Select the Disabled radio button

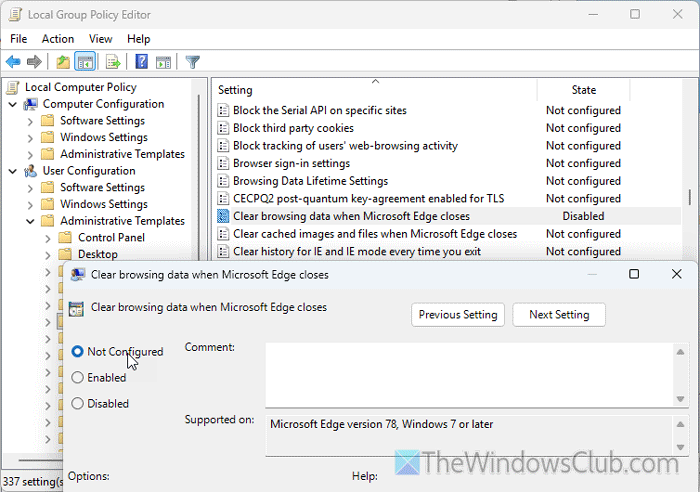[x=77, y=403]
